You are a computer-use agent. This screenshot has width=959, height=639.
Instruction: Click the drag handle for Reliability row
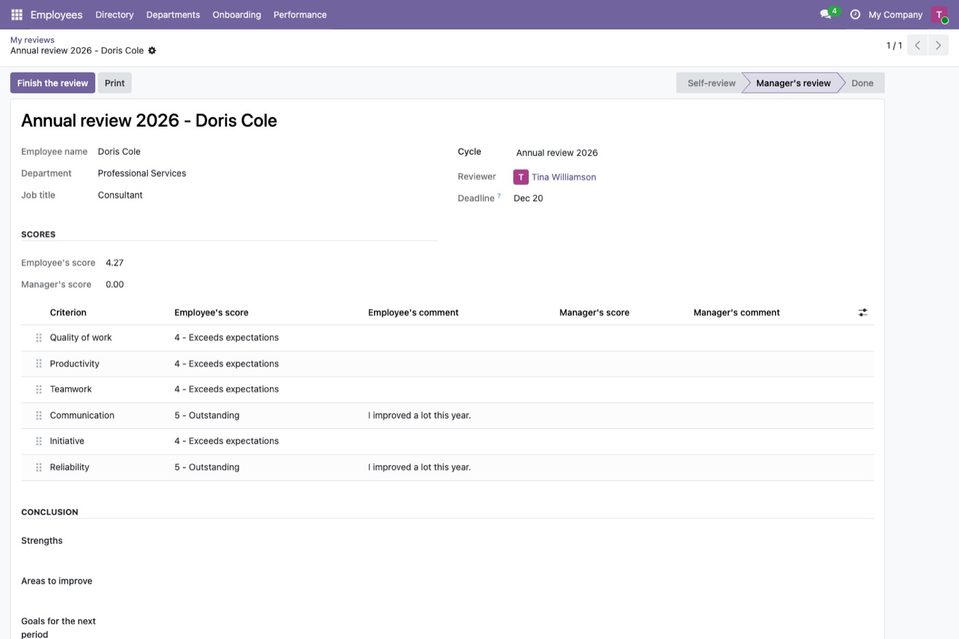tap(39, 467)
